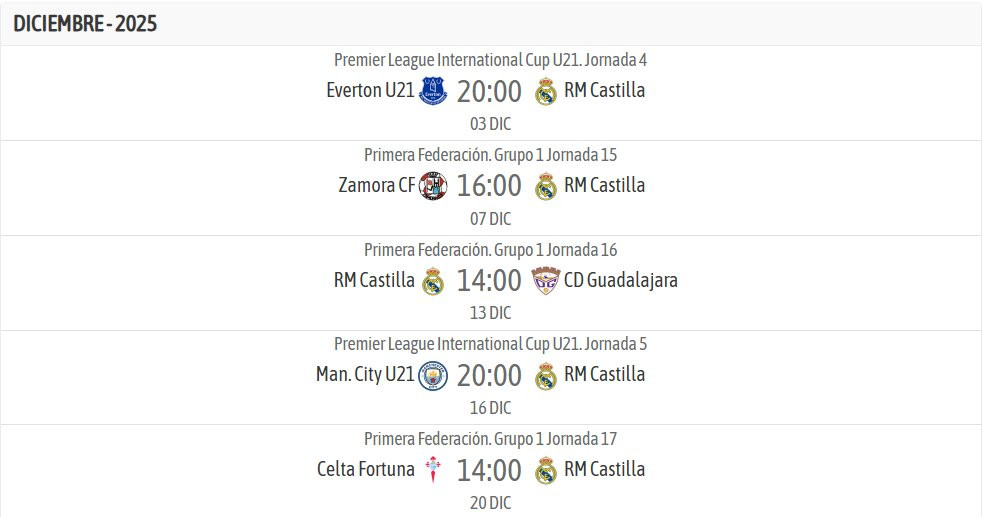Click the DICIEMBRE - 2025 month header

click(85, 24)
